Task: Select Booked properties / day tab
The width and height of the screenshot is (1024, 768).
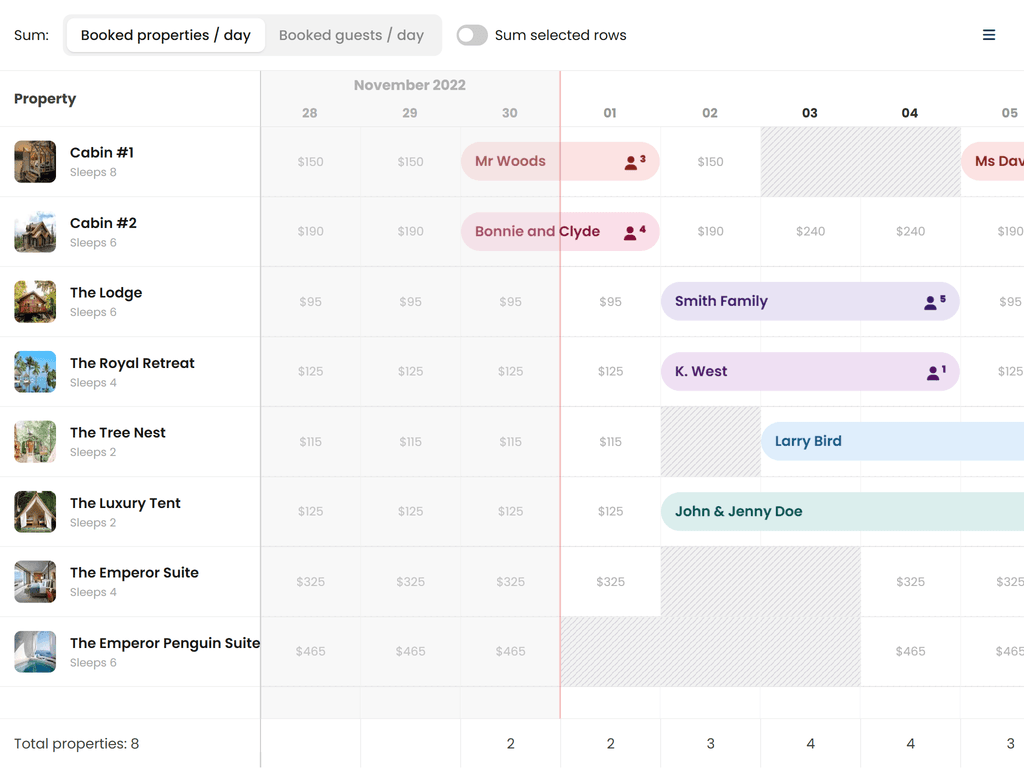Action: click(x=166, y=35)
